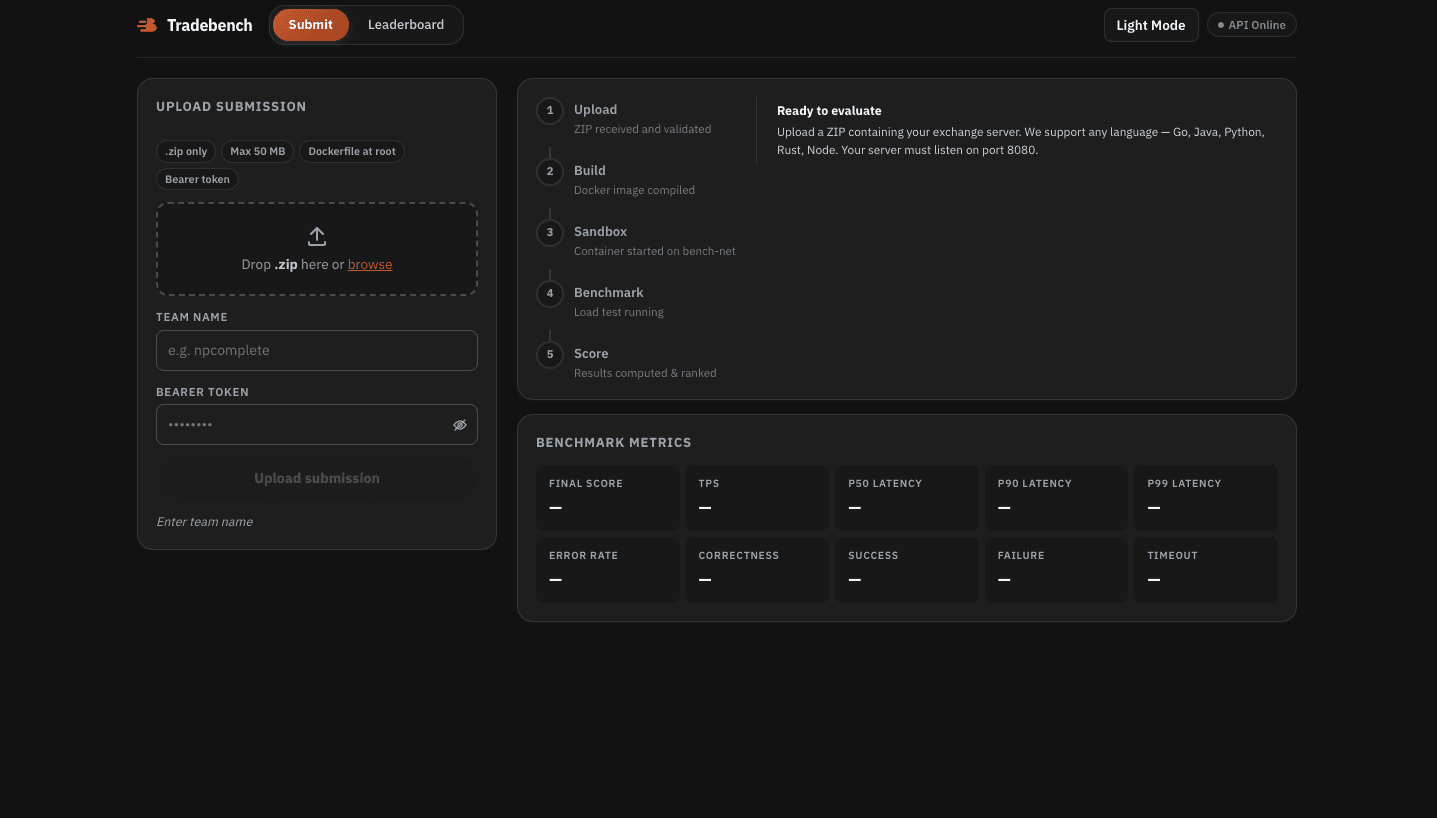
Task: Click the 'Upload Submission' panel heading
Action: 231,107
